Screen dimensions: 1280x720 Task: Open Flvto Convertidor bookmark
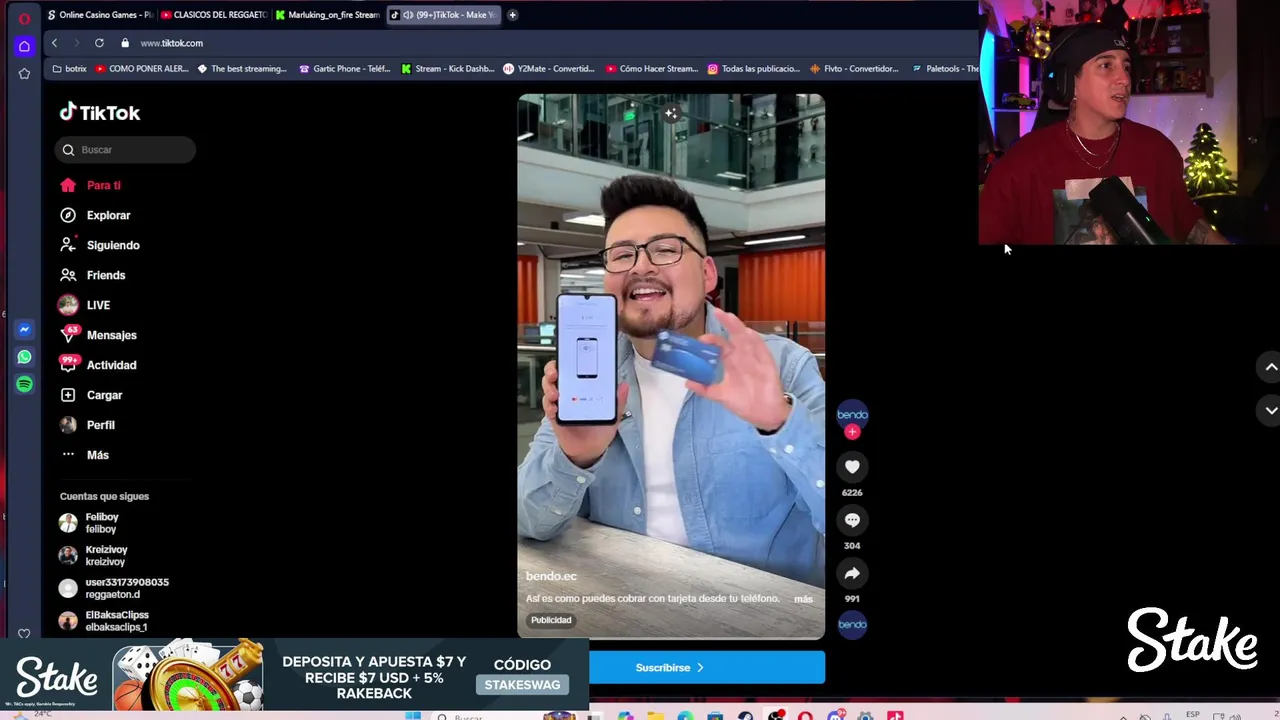(x=855, y=69)
